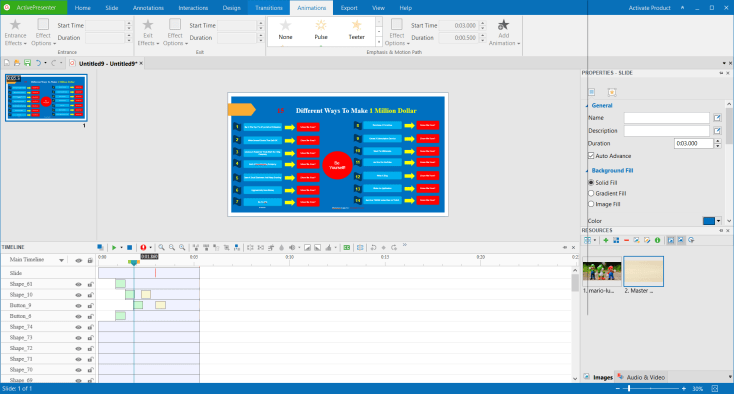Edit the Name property pencil icon
734x394 pixels.
[717, 118]
